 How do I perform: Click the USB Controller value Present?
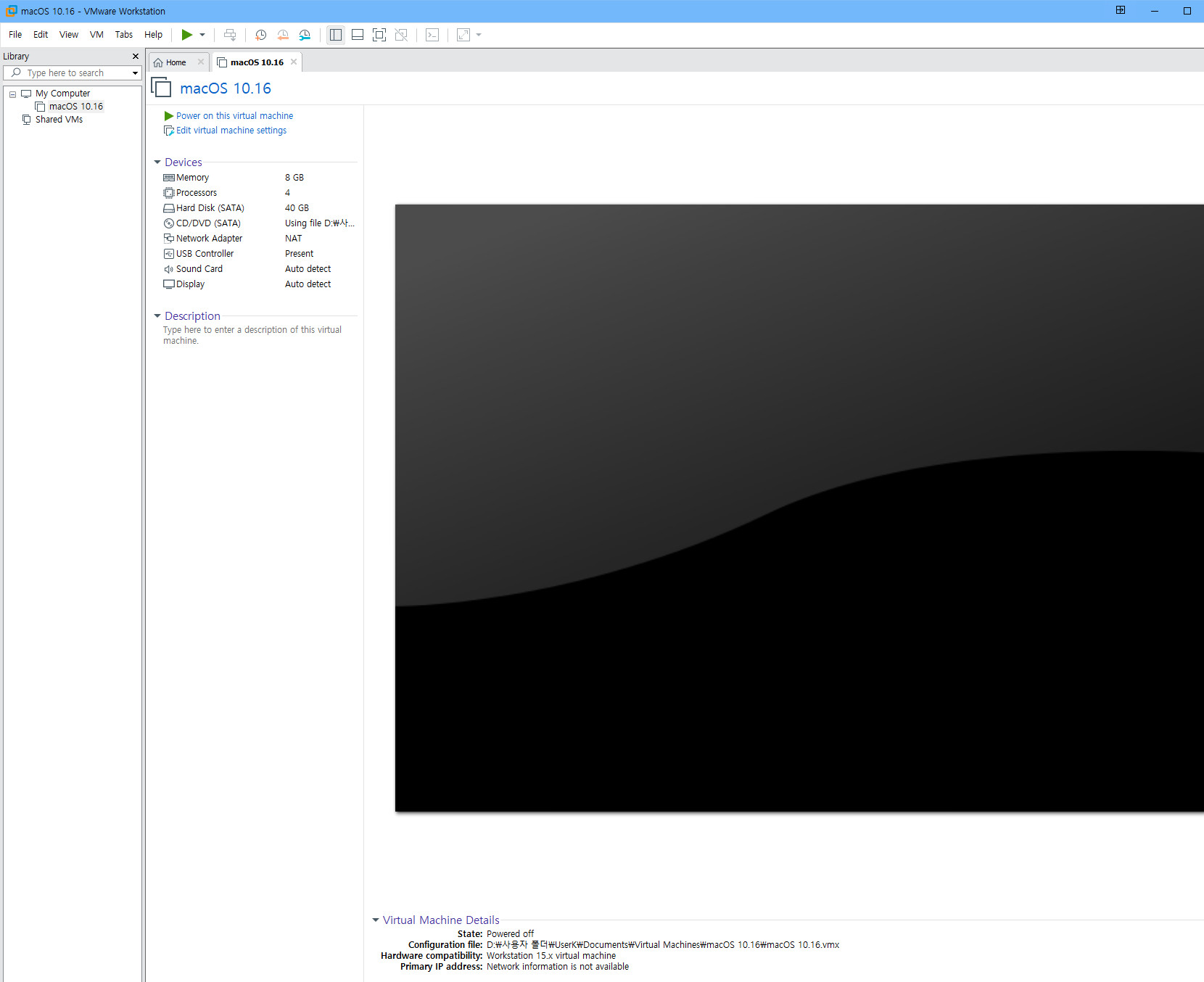coord(299,254)
